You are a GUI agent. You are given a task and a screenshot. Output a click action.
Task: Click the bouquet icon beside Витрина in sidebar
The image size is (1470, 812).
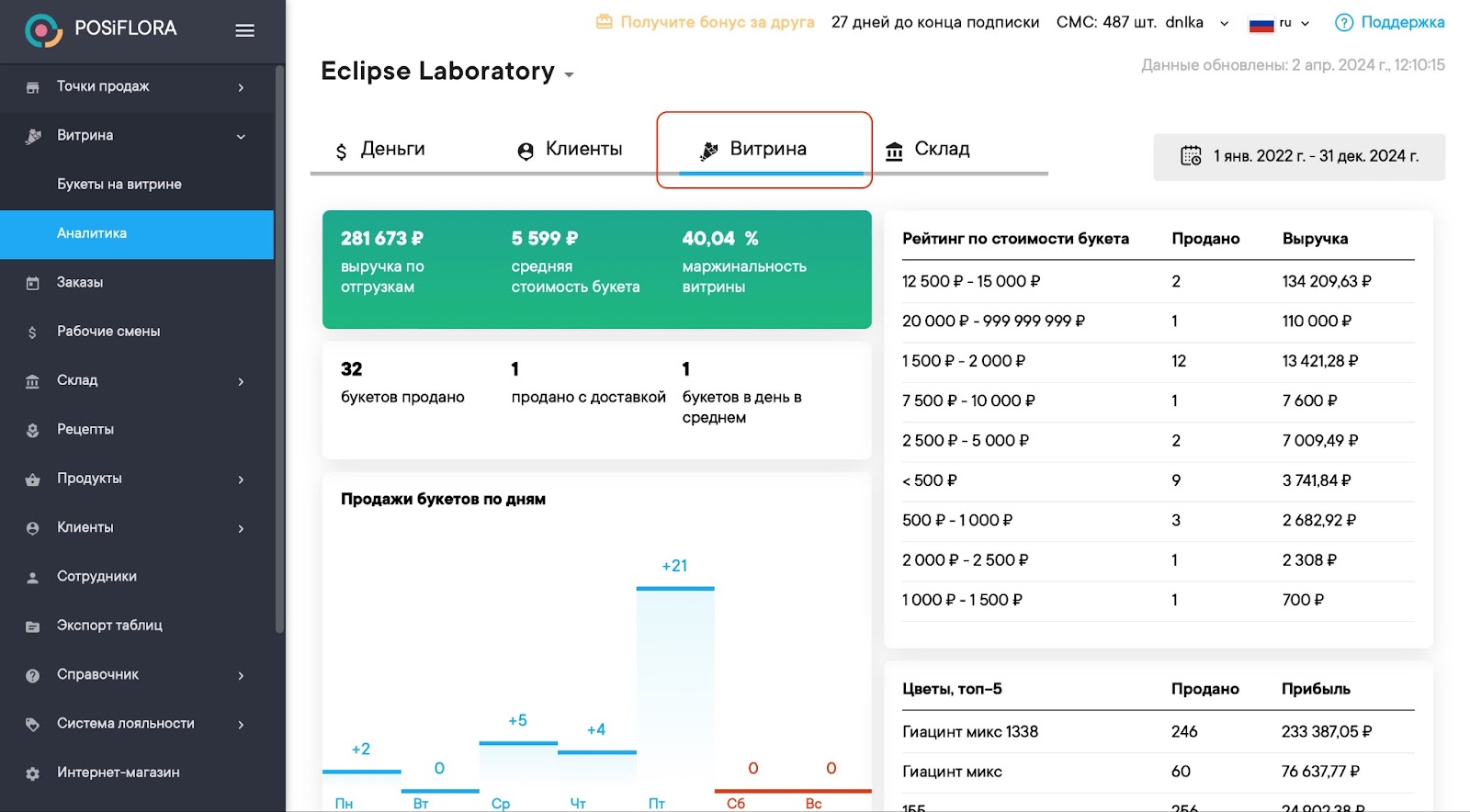coord(33,136)
